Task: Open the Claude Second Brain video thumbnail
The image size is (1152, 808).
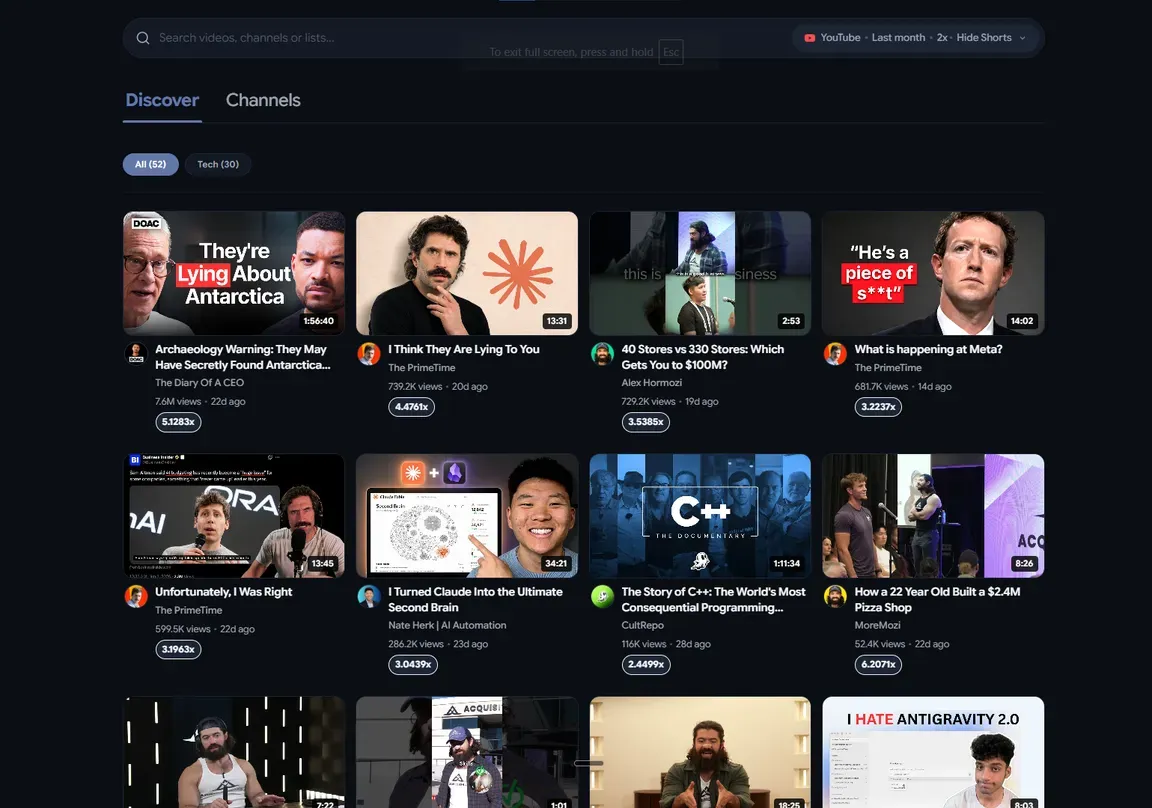Action: click(x=467, y=516)
